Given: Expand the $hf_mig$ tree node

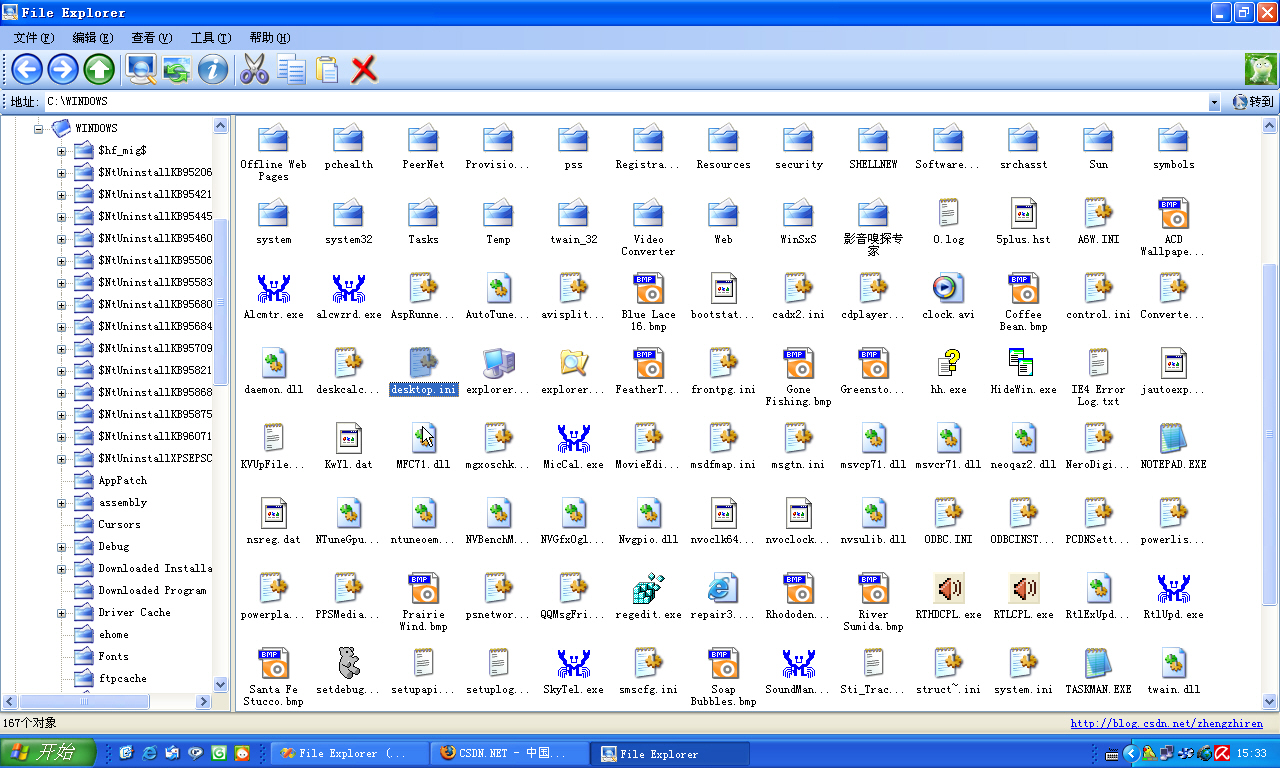Looking at the screenshot, I should [62, 151].
